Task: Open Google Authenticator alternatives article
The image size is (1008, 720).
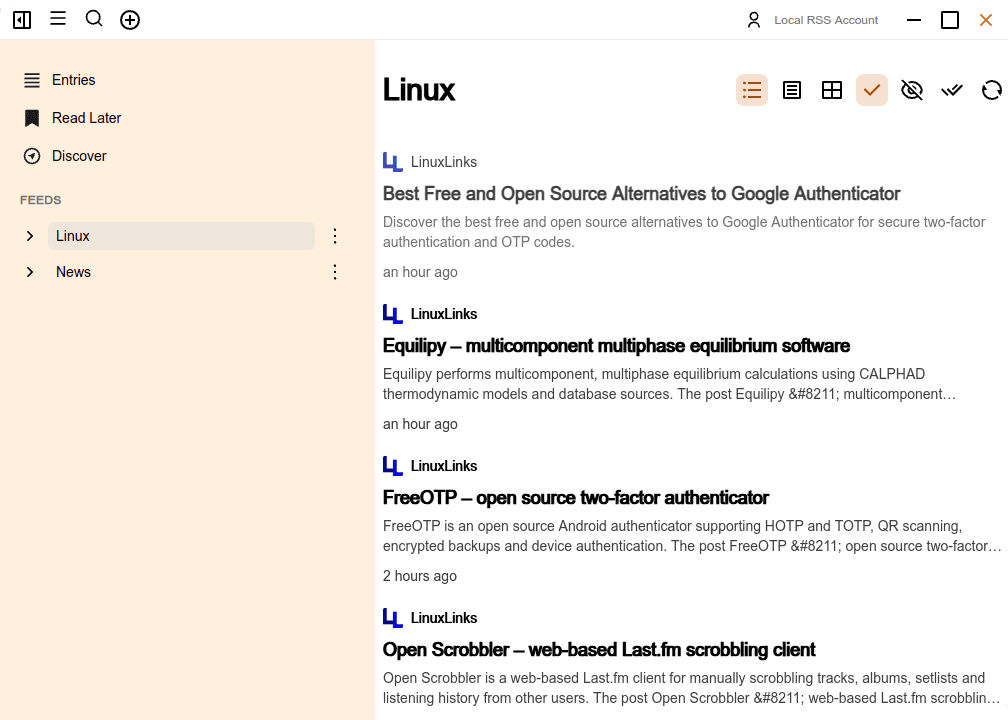Action: [641, 194]
